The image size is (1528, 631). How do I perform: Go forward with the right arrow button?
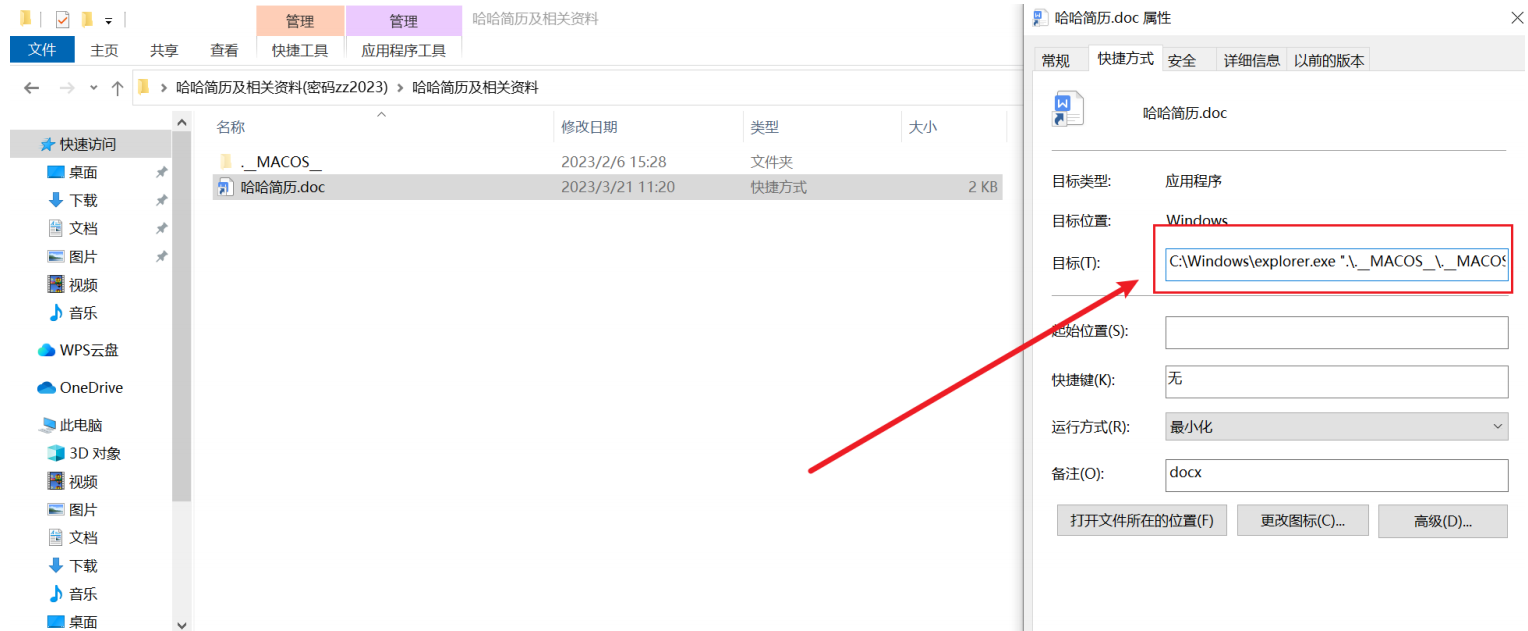pyautogui.click(x=67, y=88)
